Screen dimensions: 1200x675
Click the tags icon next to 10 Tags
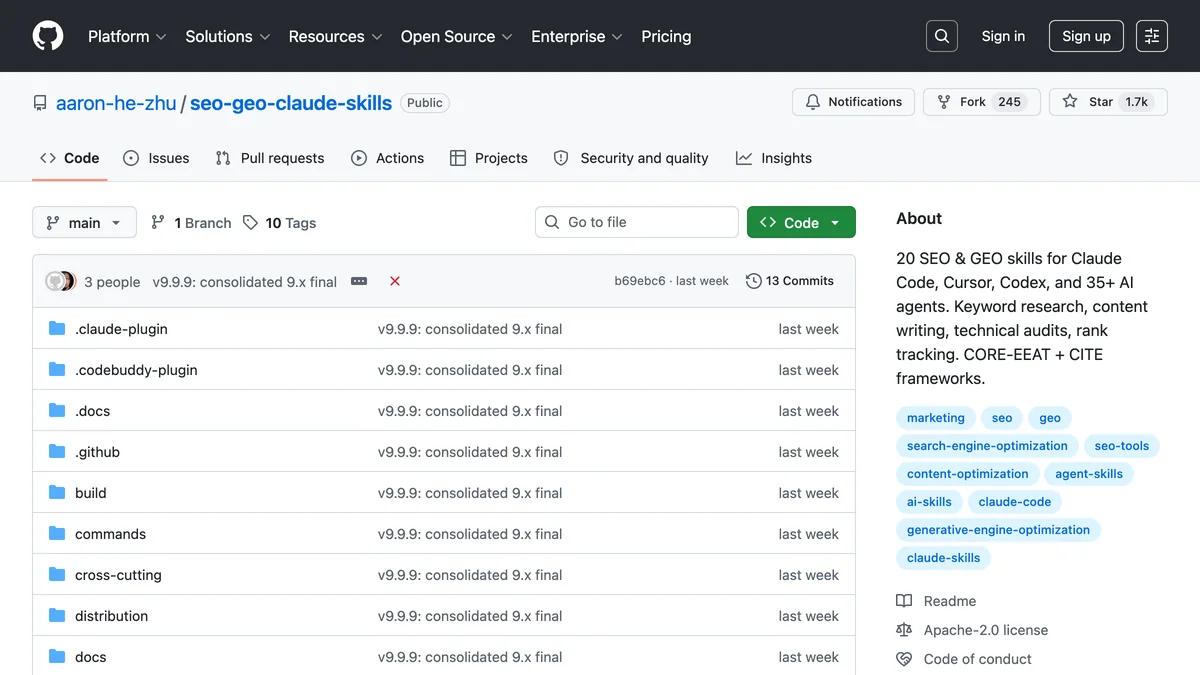(250, 222)
